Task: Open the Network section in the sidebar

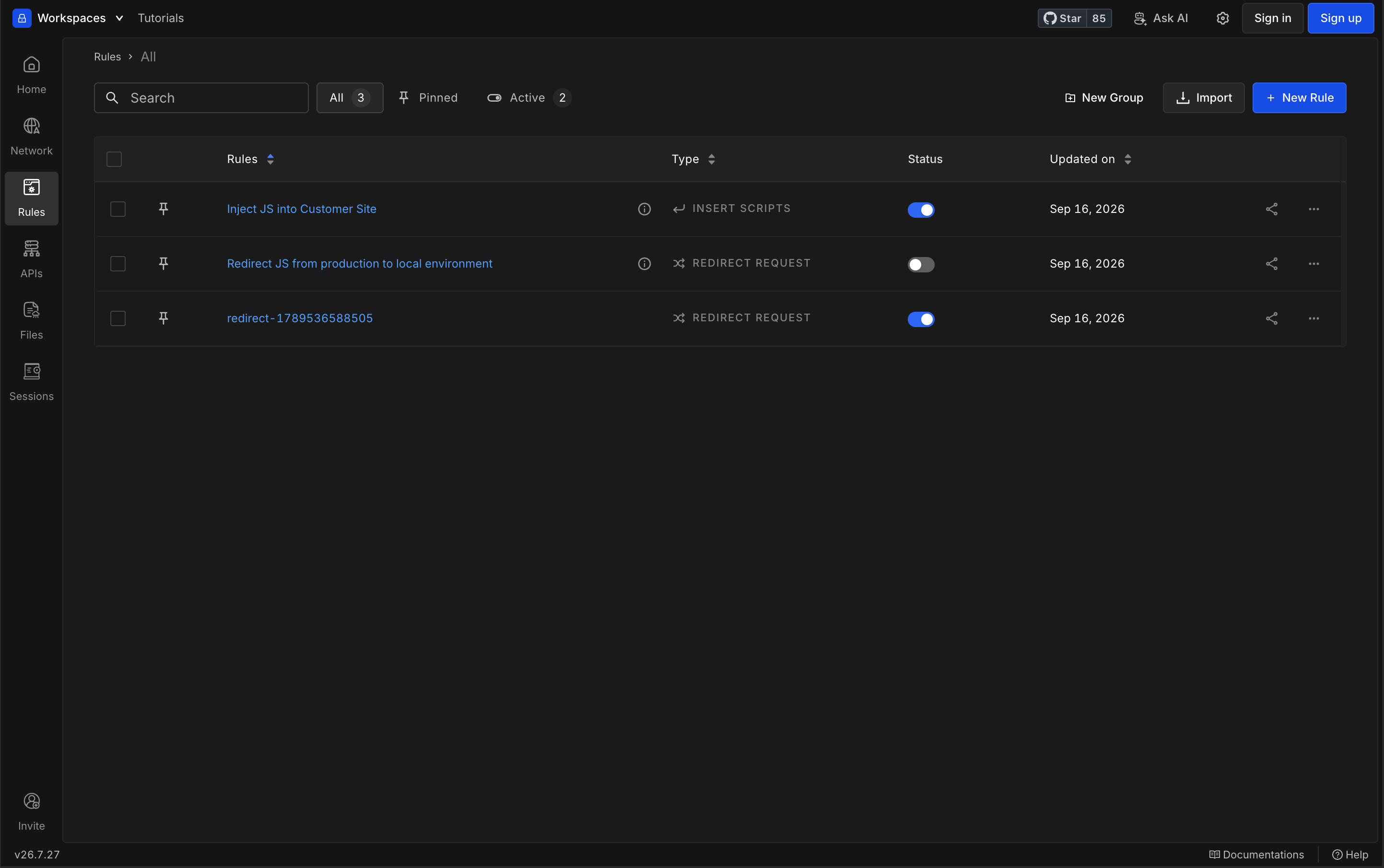Action: point(31,137)
